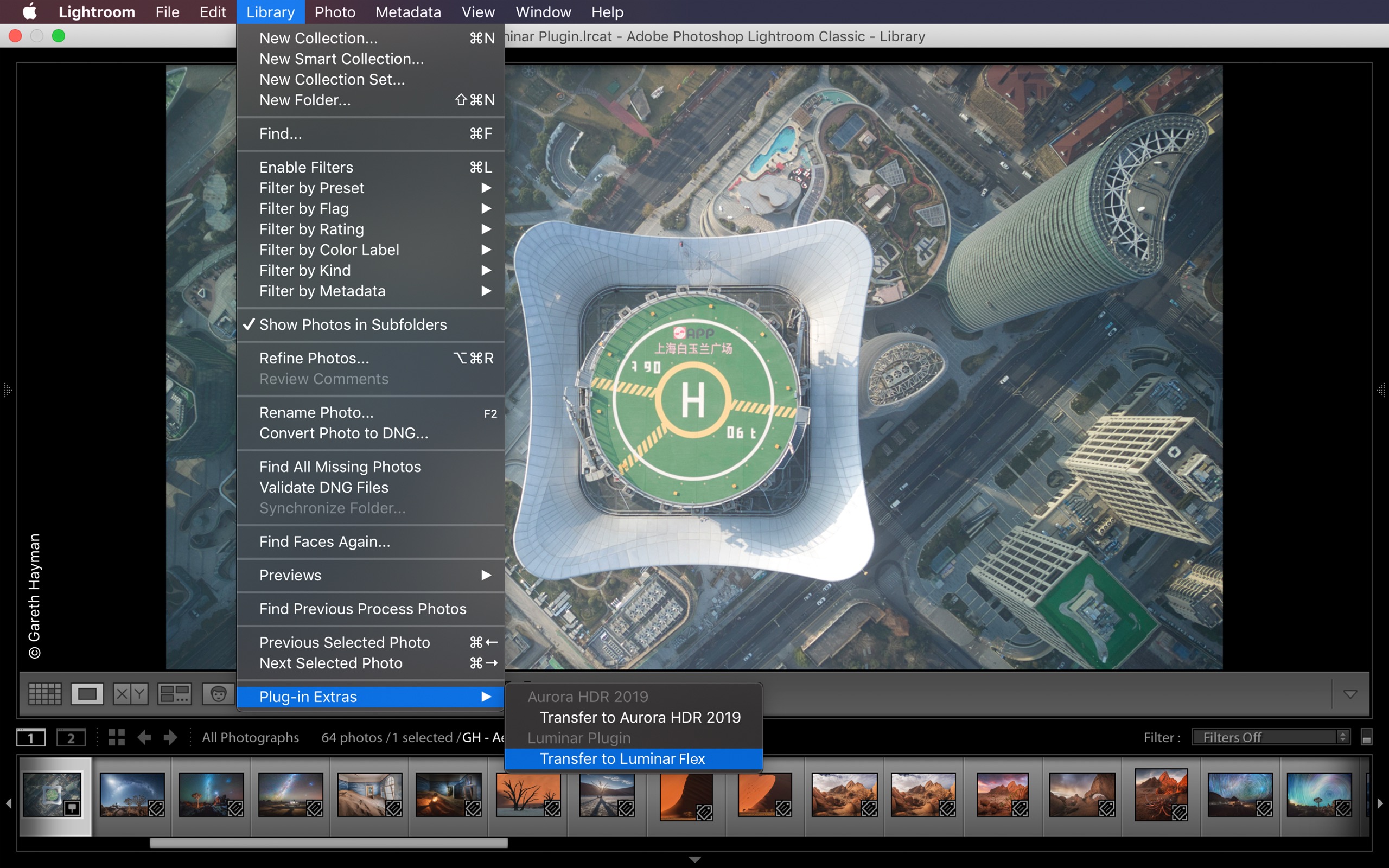Toggle Enable Filters

[x=306, y=167]
